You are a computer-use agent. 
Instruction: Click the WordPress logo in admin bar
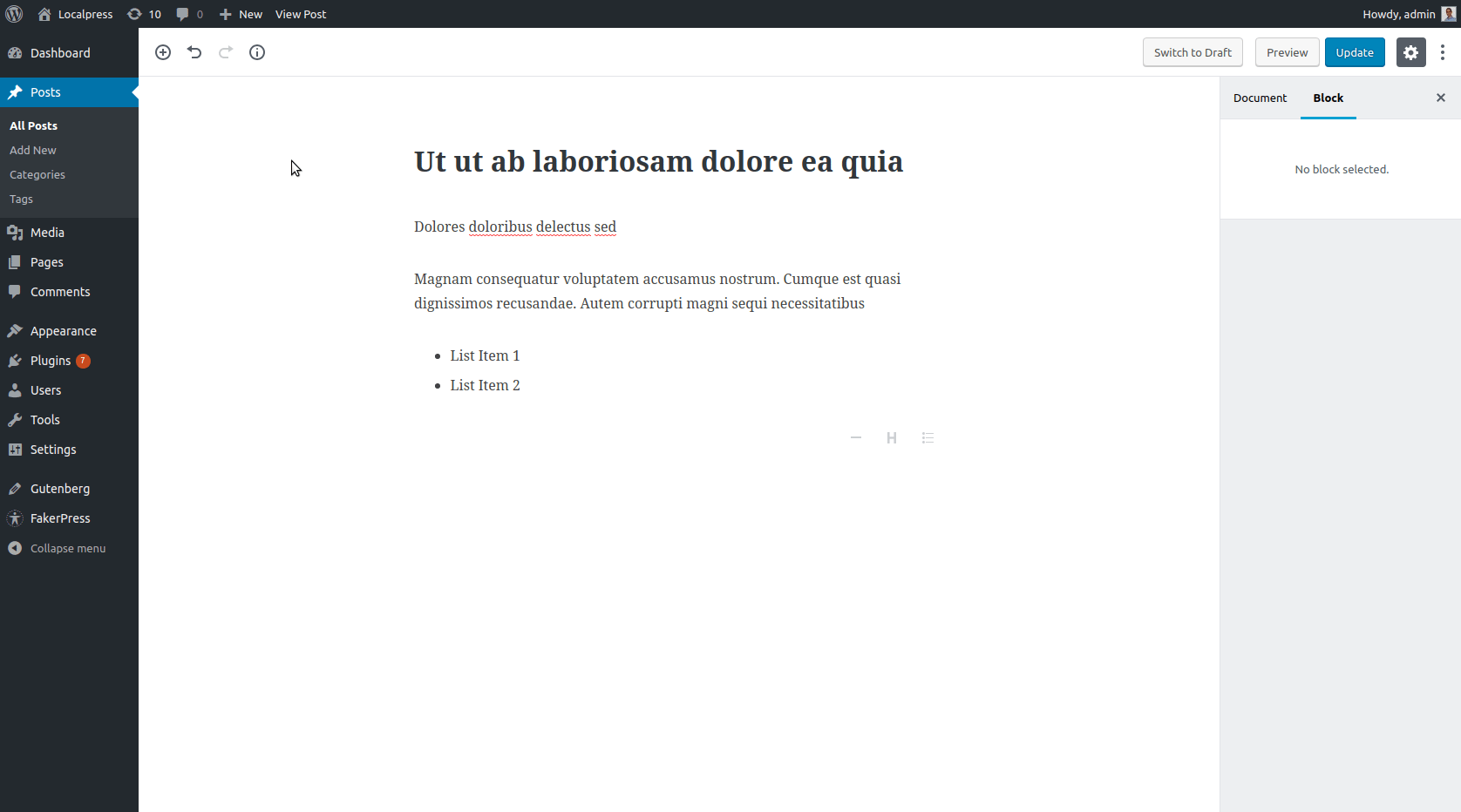(x=14, y=14)
